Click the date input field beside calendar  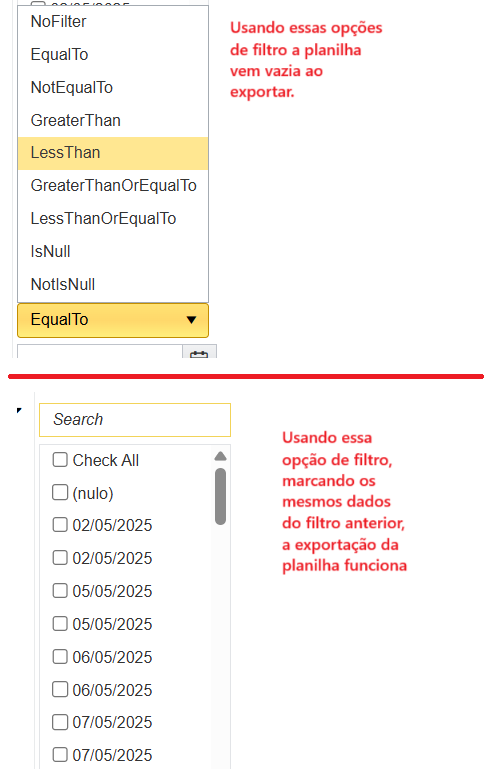coord(100,352)
